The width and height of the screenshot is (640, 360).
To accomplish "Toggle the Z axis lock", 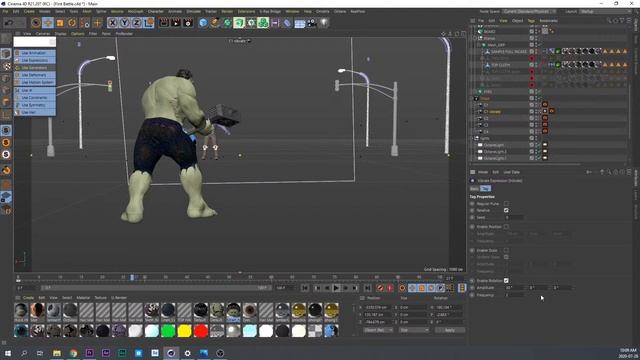I will (137, 23).
